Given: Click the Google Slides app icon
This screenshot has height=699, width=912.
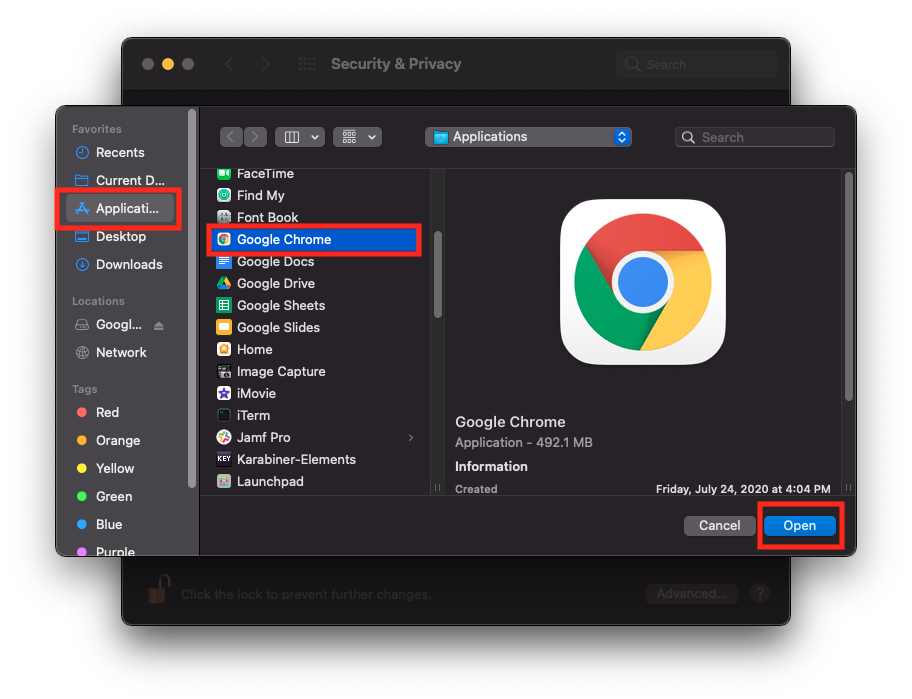Looking at the screenshot, I should 224,327.
